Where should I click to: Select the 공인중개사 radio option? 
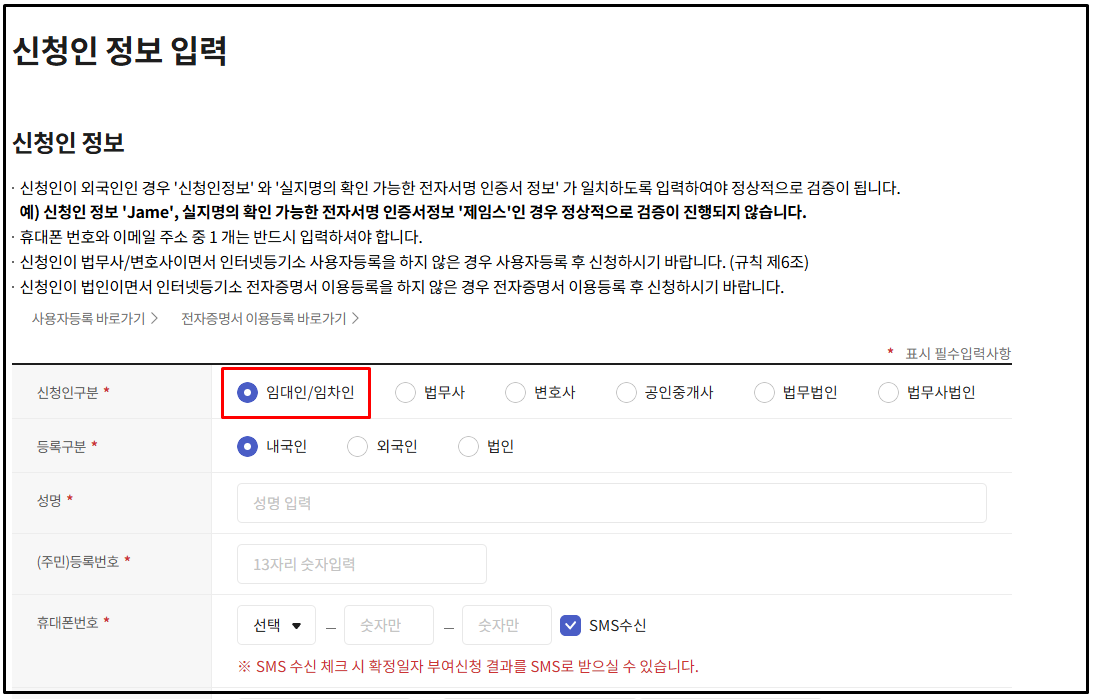click(627, 393)
